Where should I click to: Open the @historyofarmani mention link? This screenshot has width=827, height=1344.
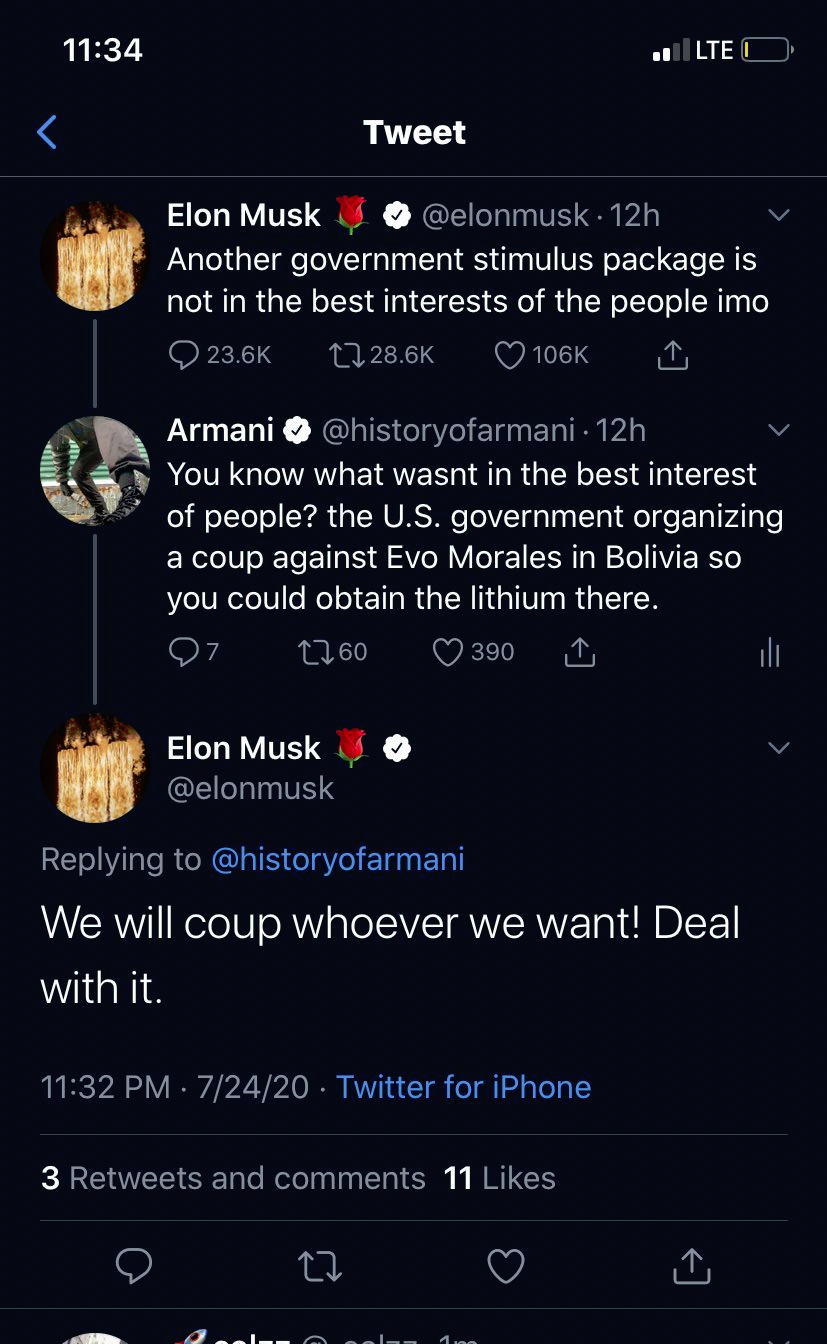338,859
